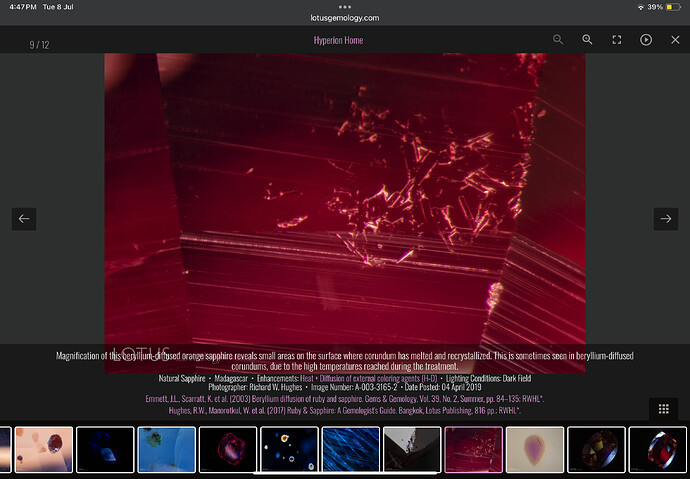Select the dark faceted oval gem thumbnail
Image resolution: width=690 pixels, height=479 pixels.
point(596,450)
